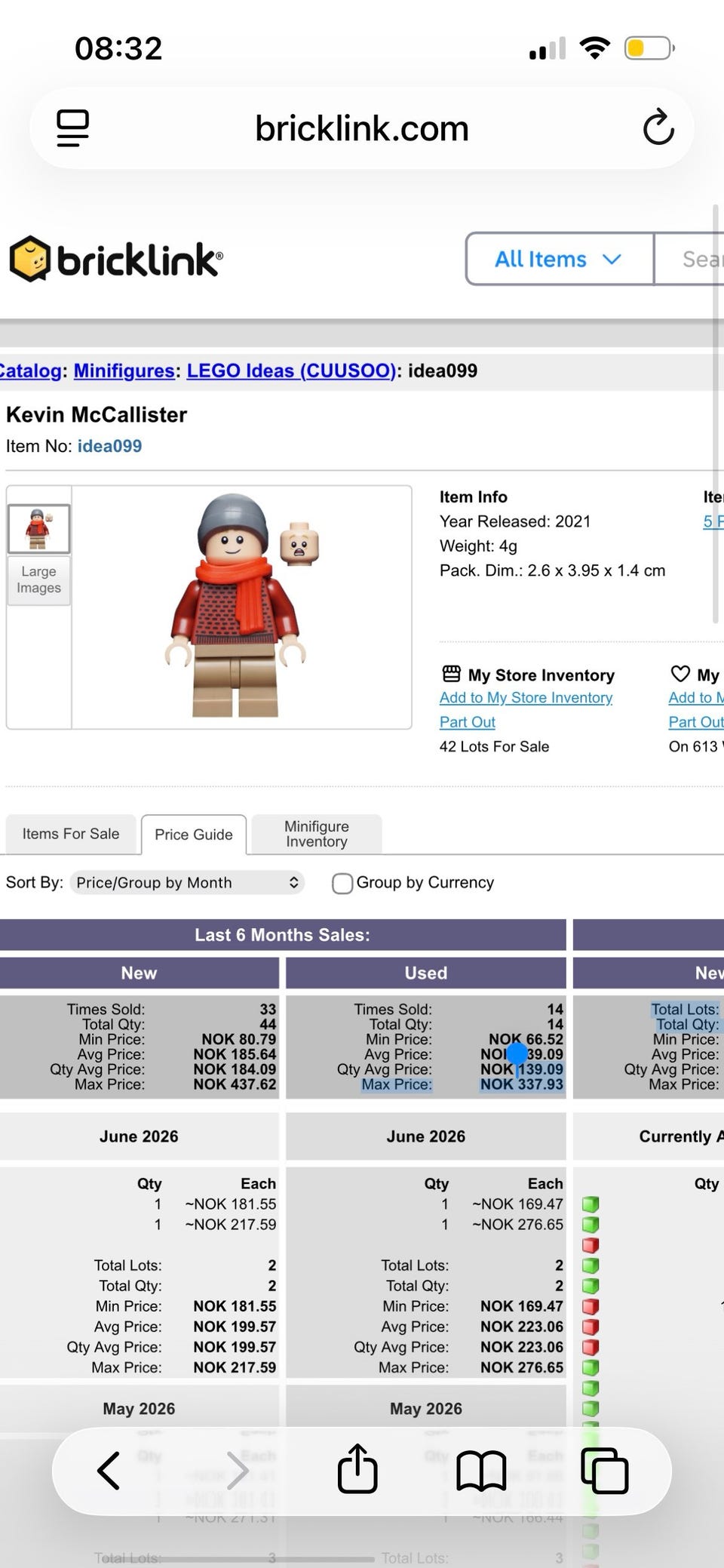Click the first green box icon next to ~NOK 169.47

pyautogui.click(x=591, y=1204)
